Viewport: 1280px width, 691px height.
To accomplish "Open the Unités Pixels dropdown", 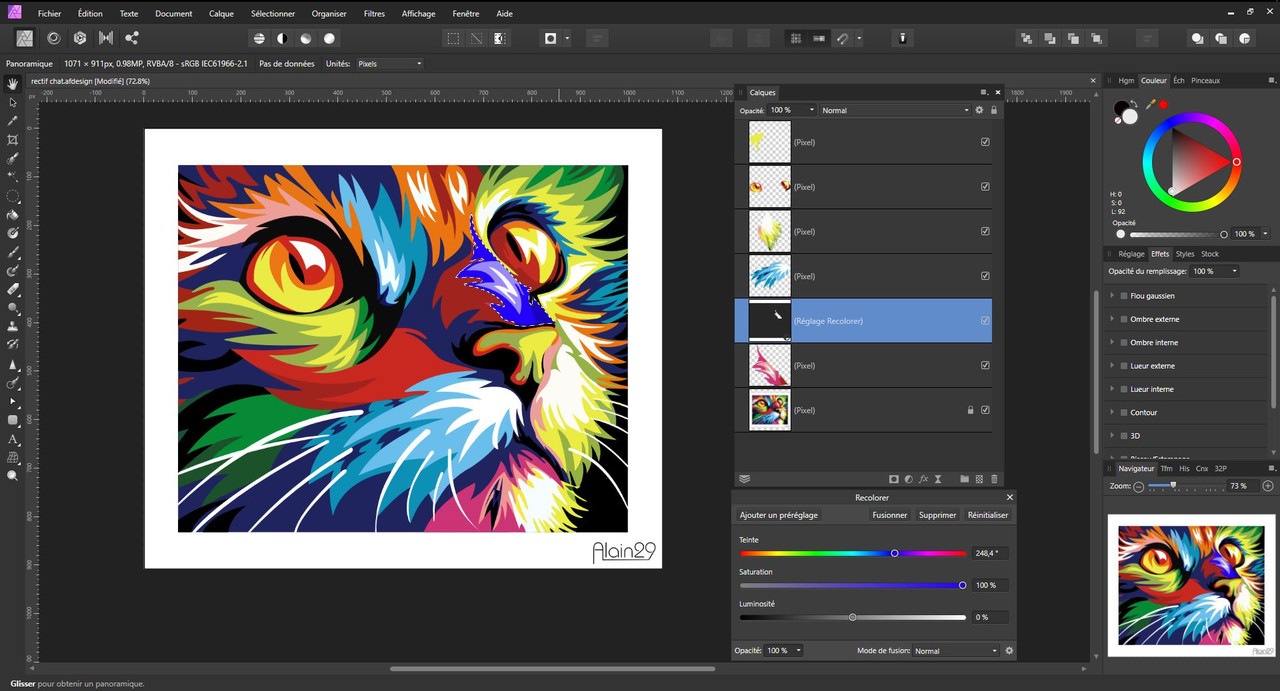I will tap(389, 64).
